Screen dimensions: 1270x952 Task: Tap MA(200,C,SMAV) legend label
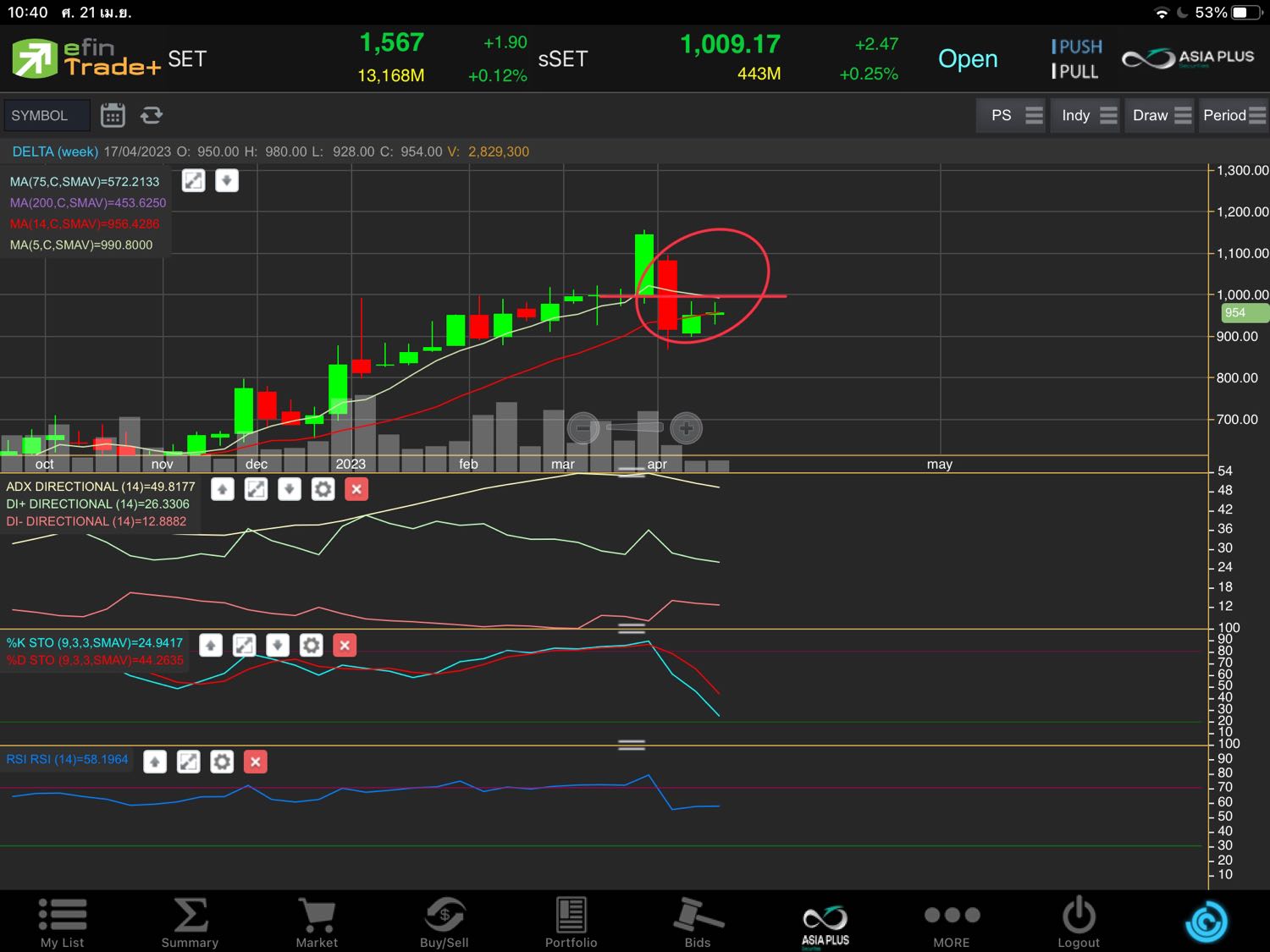click(x=88, y=203)
